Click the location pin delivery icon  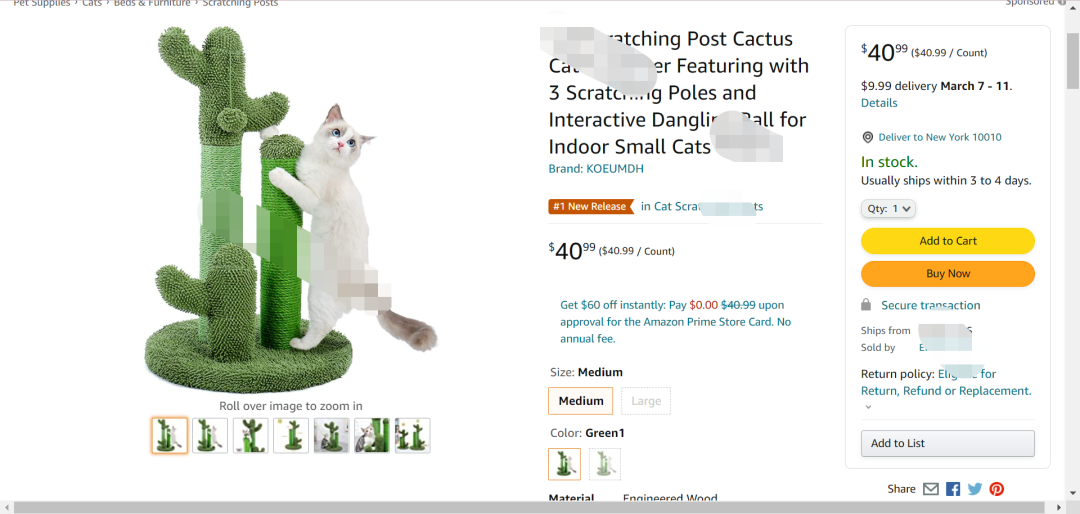(868, 137)
